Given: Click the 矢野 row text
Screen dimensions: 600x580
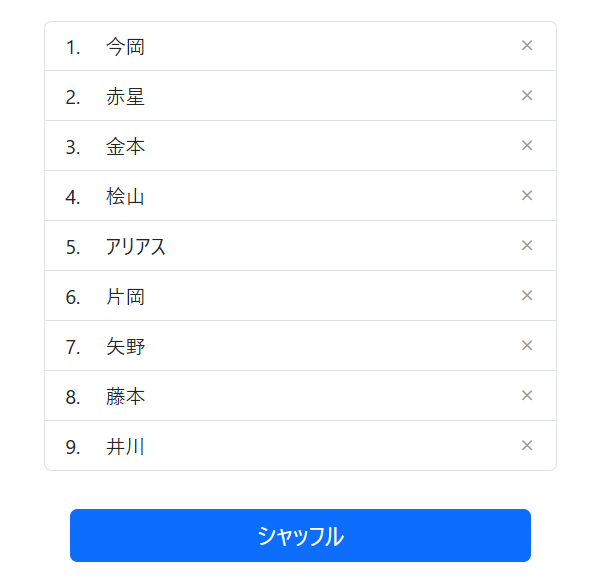Looking at the screenshot, I should (125, 347).
